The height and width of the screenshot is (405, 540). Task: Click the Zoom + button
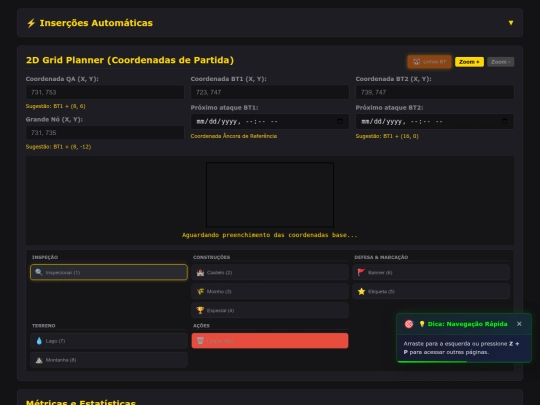(x=469, y=62)
